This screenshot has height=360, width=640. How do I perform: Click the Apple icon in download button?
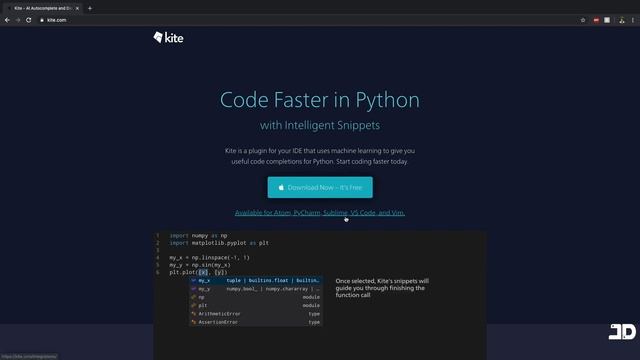coord(281,187)
